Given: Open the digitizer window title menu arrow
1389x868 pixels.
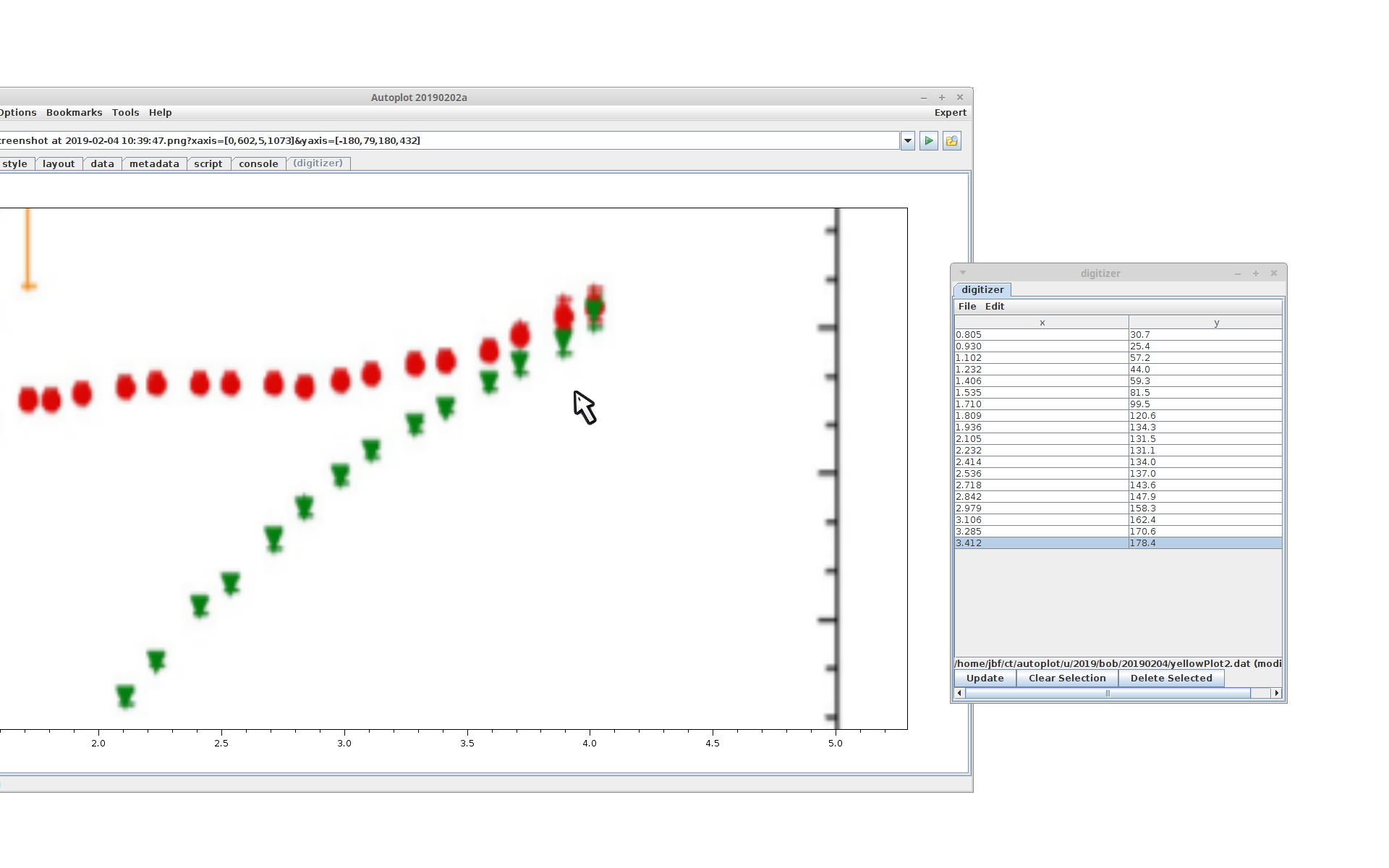Looking at the screenshot, I should [x=963, y=273].
